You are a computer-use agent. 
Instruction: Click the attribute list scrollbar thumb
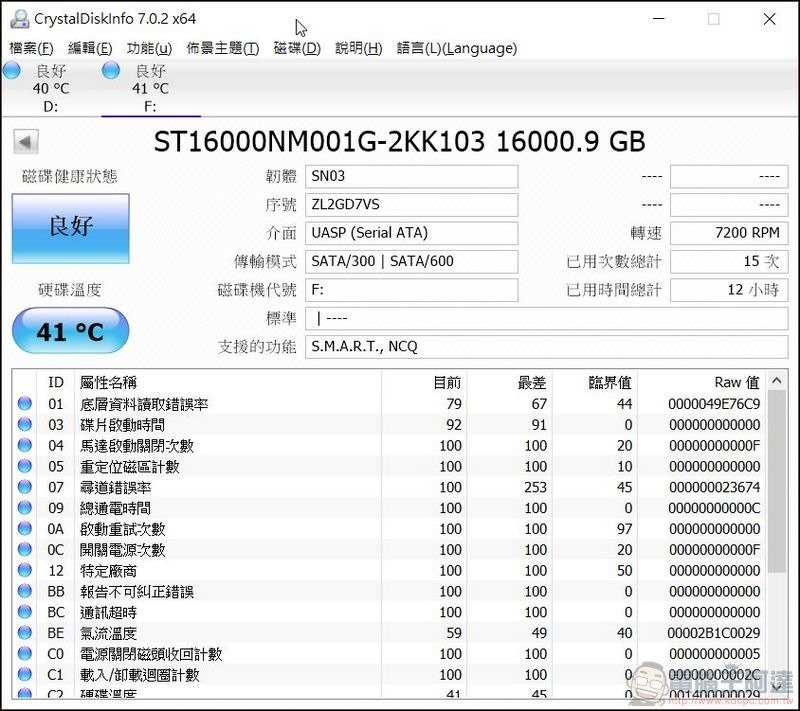tap(777, 482)
